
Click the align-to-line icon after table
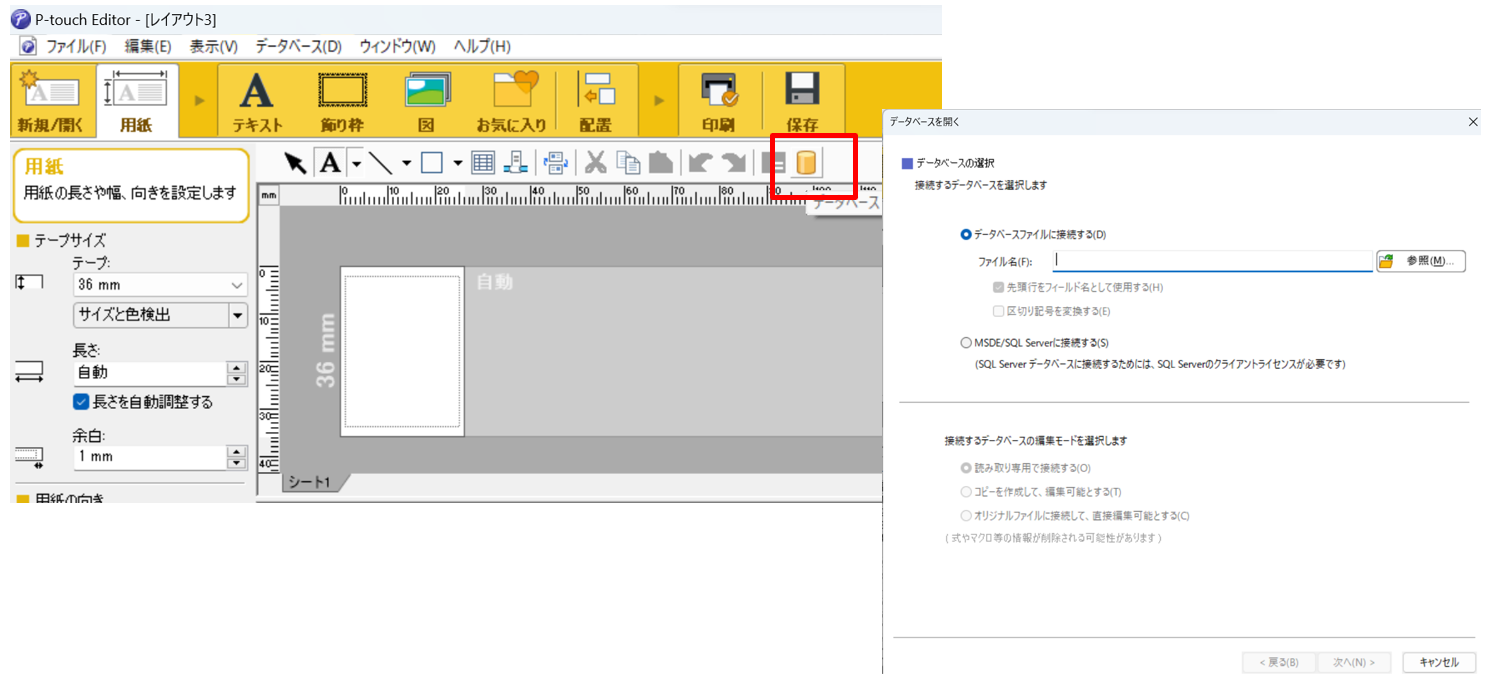coord(515,163)
